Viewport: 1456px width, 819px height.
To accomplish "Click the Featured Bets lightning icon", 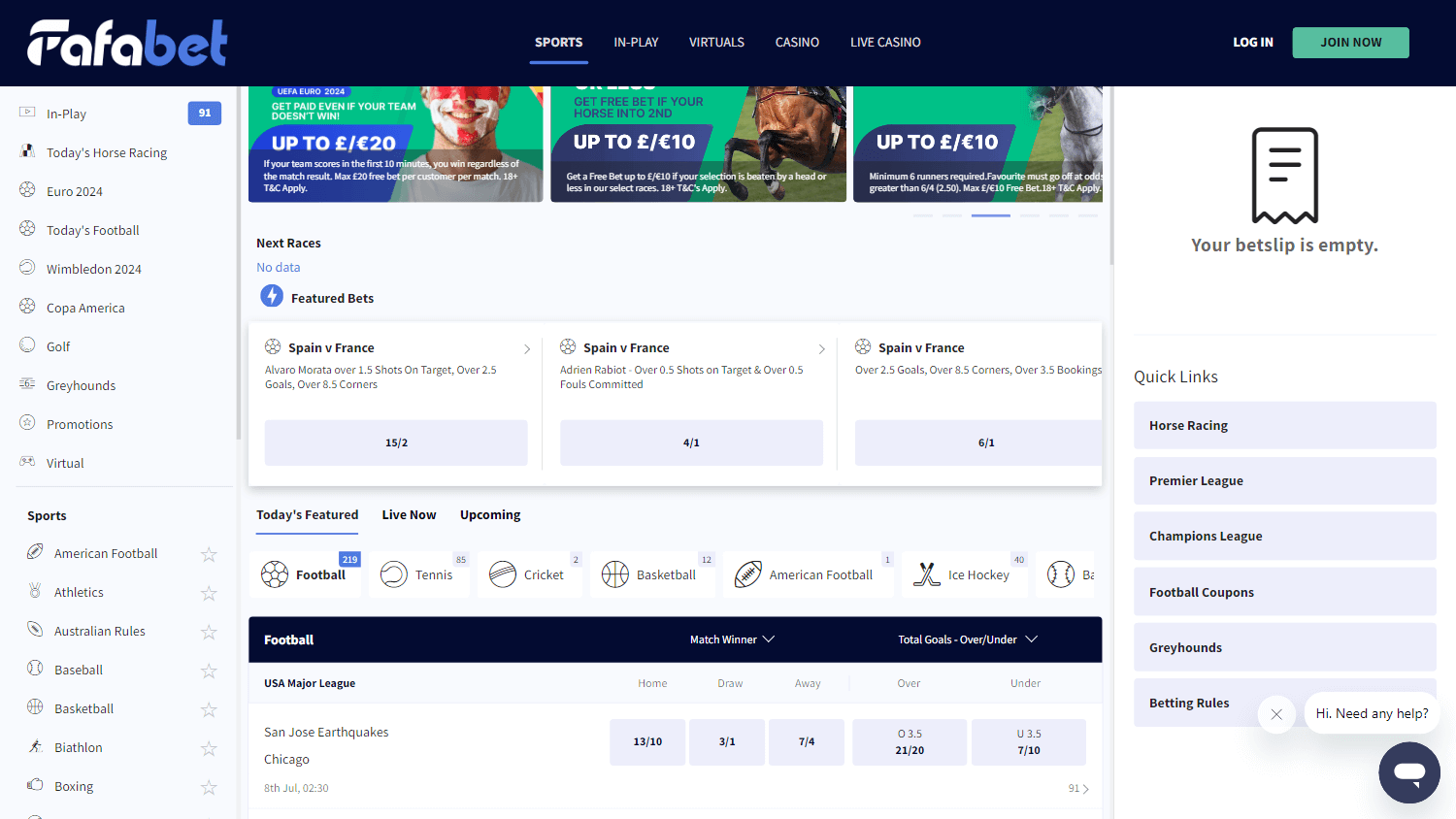I will point(272,296).
